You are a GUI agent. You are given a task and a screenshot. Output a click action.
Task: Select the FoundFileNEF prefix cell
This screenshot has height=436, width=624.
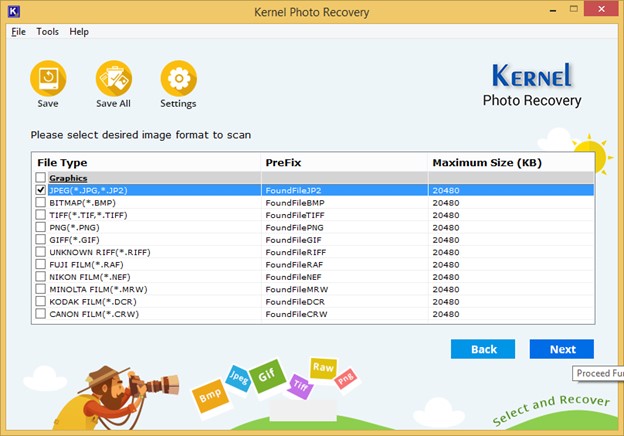[x=345, y=277]
